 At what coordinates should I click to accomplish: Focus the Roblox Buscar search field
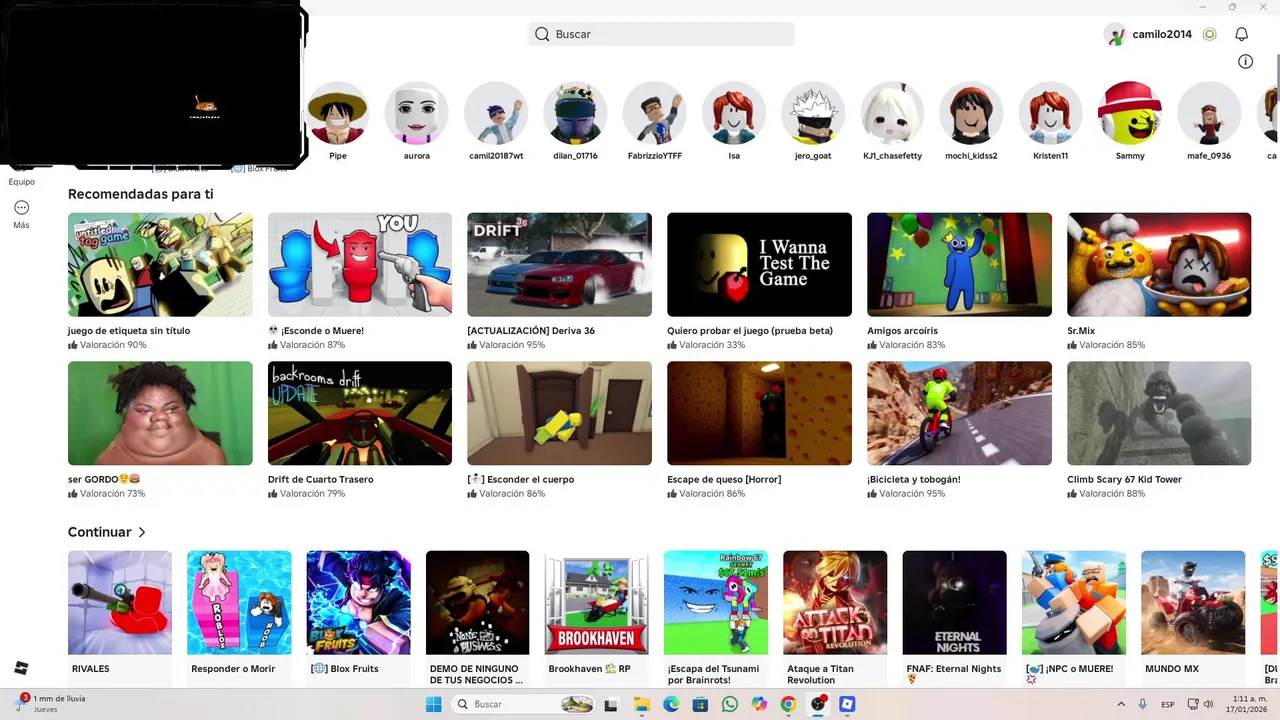(661, 34)
